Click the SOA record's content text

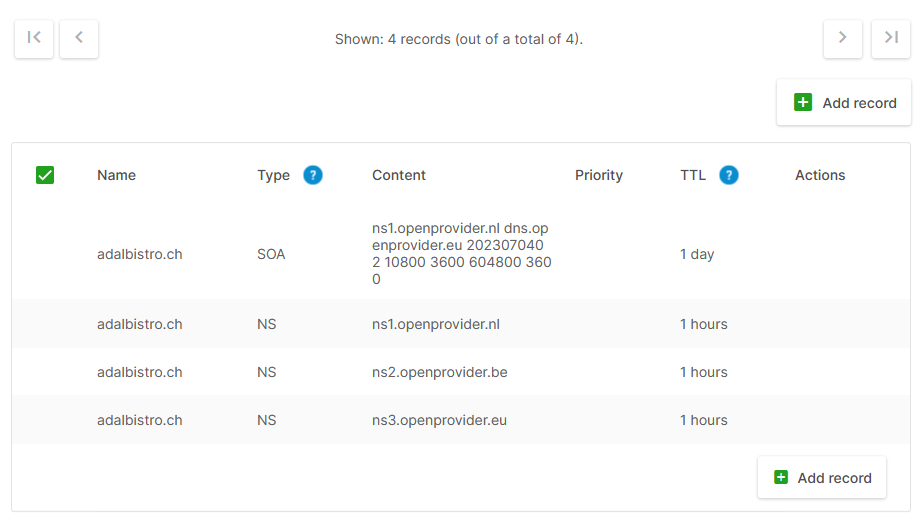461,254
